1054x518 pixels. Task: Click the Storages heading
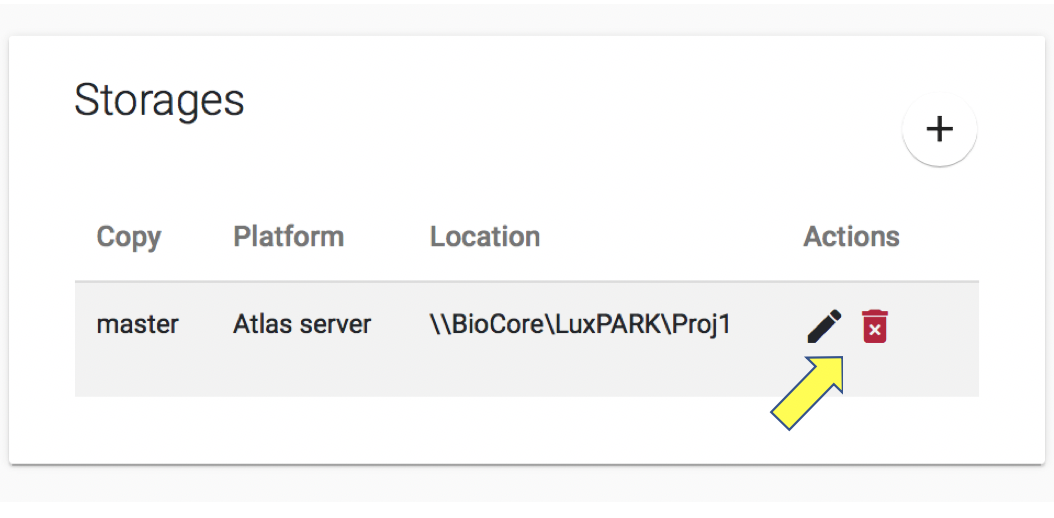pyautogui.click(x=159, y=101)
